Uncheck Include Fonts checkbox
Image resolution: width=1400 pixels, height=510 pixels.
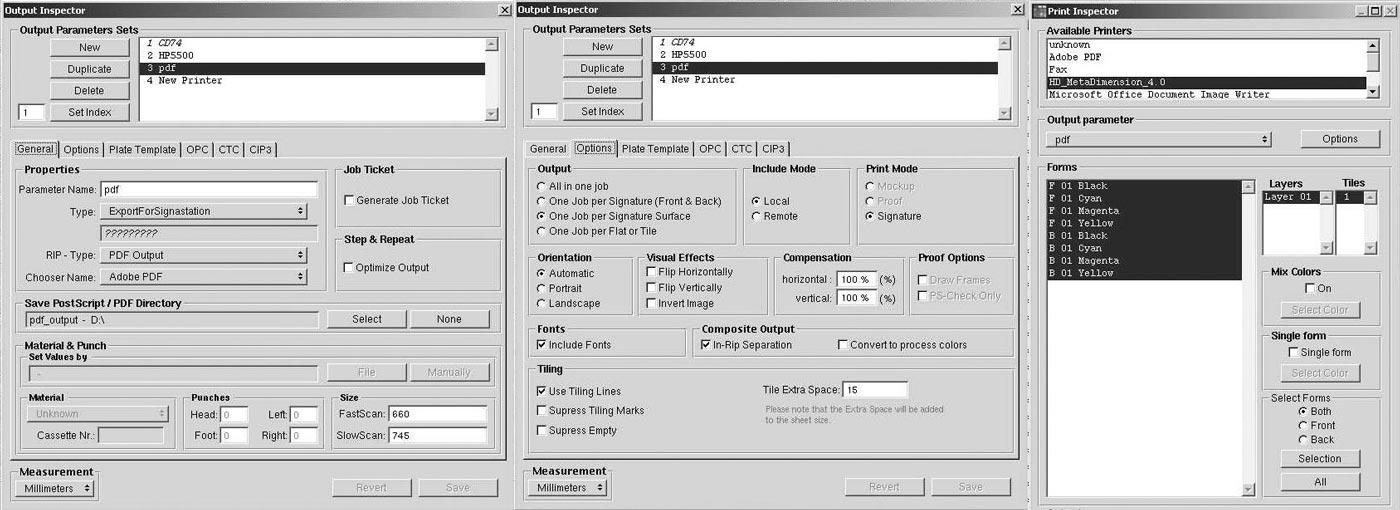pyautogui.click(x=542, y=345)
